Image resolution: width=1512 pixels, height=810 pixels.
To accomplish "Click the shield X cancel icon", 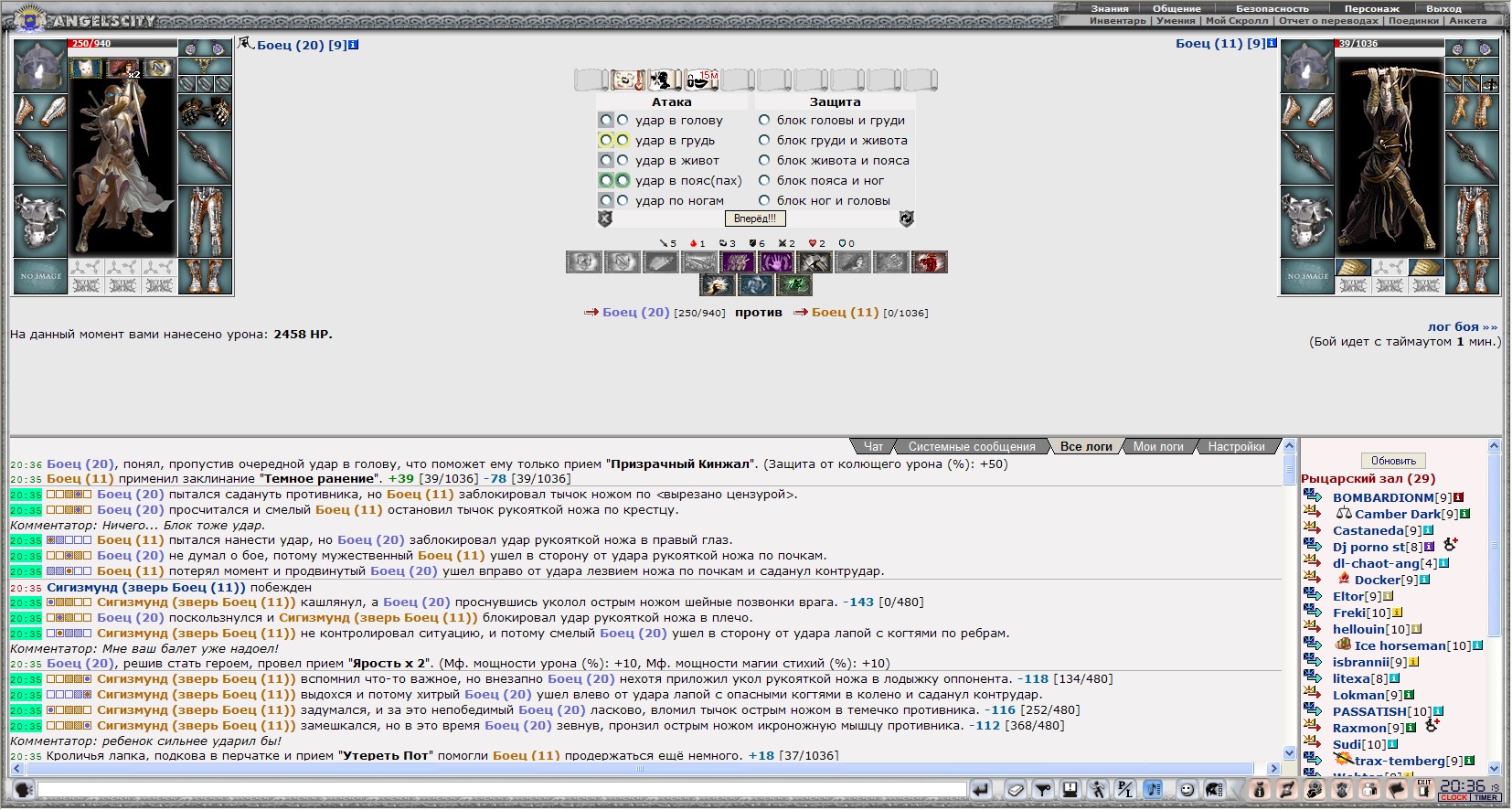I will click(x=604, y=218).
